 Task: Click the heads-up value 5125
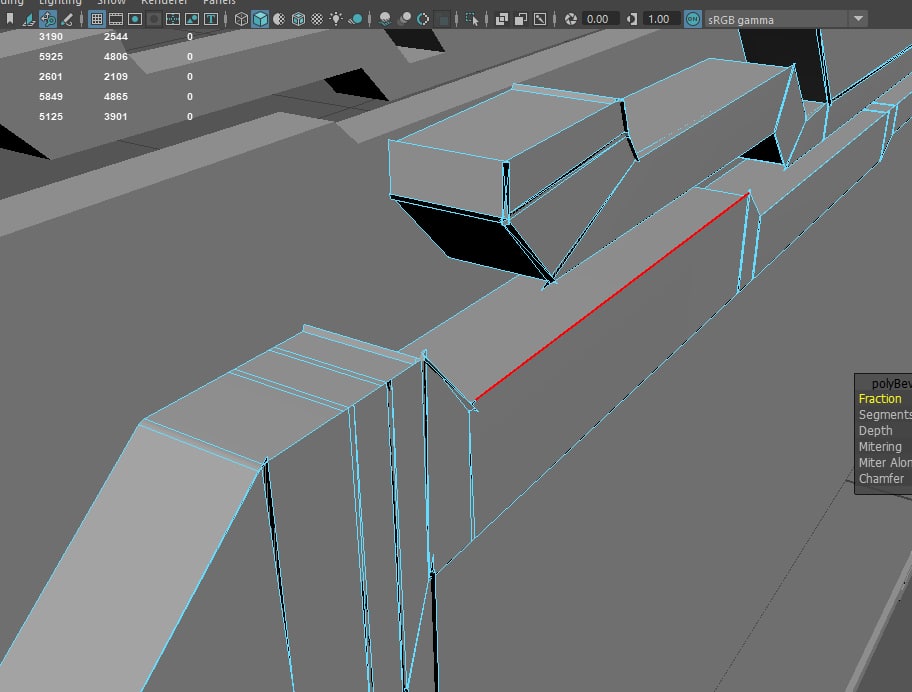(x=51, y=116)
